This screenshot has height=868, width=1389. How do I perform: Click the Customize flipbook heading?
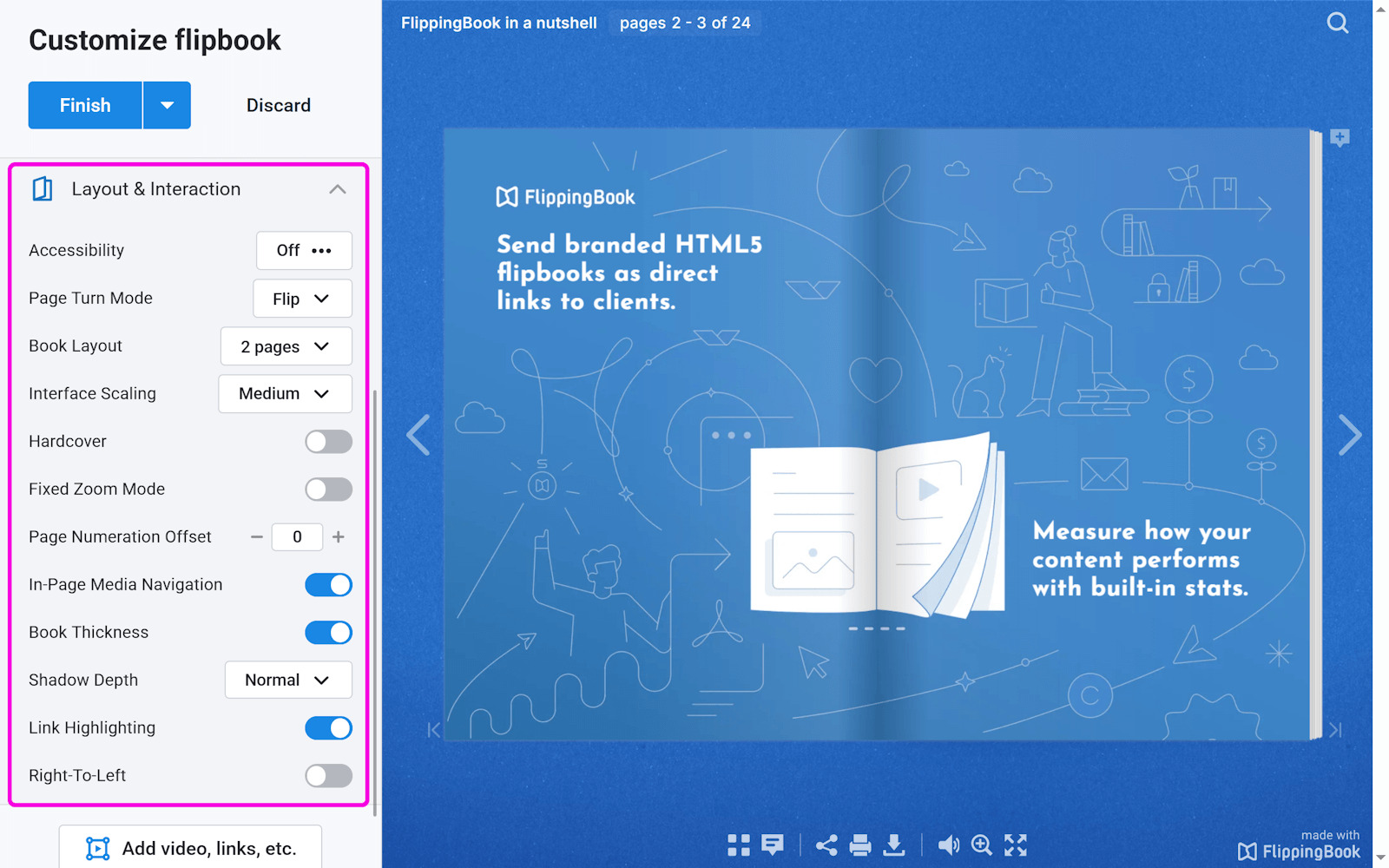155,40
